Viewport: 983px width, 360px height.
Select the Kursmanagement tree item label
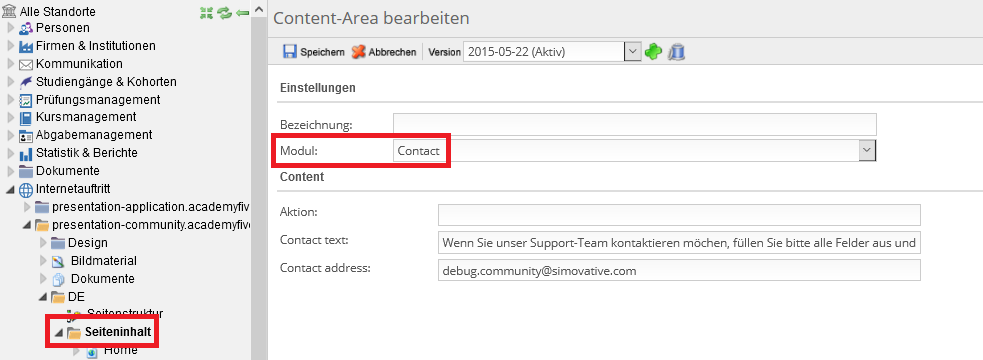tap(86, 118)
